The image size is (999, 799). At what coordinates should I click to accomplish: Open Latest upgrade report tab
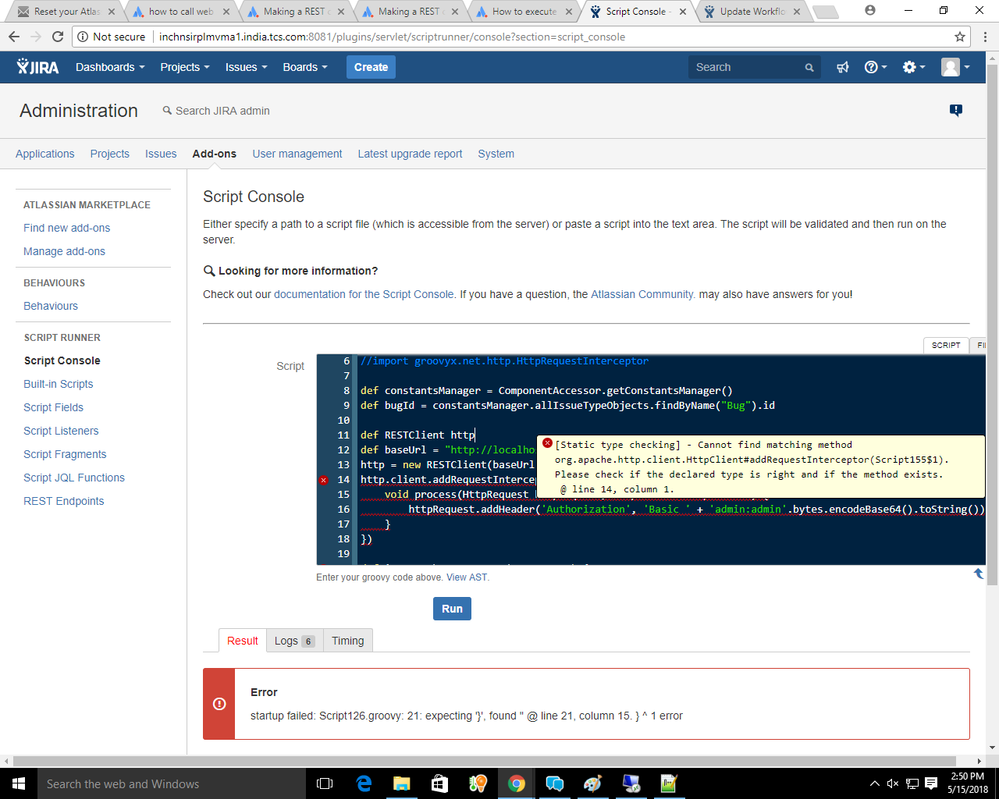[410, 154]
